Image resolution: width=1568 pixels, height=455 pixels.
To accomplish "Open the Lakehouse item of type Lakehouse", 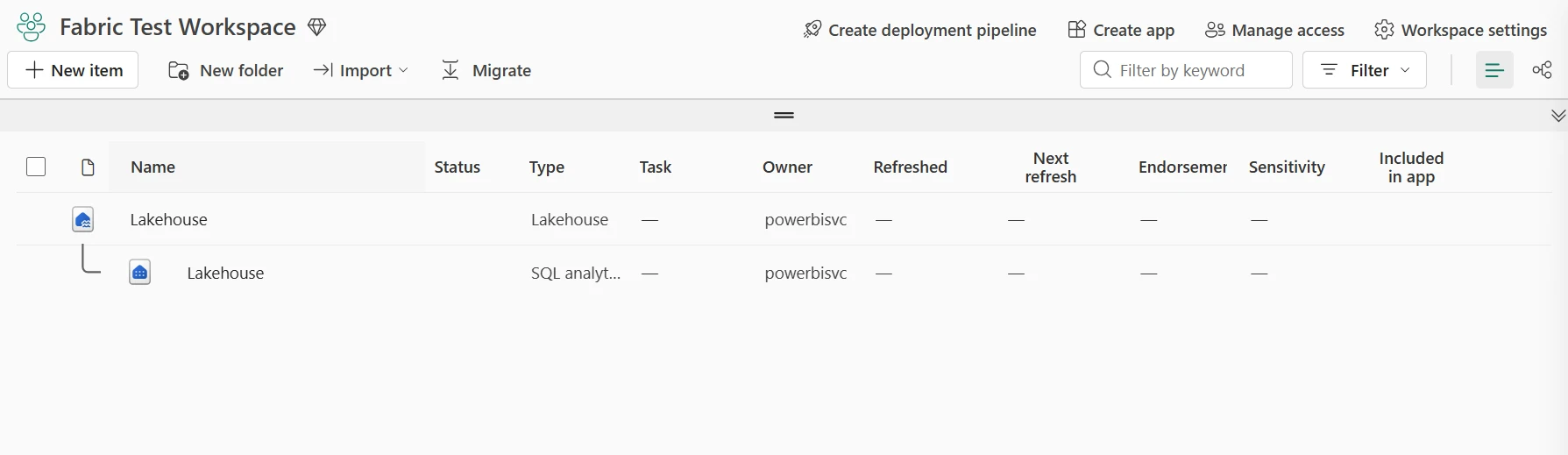I will click(169, 219).
